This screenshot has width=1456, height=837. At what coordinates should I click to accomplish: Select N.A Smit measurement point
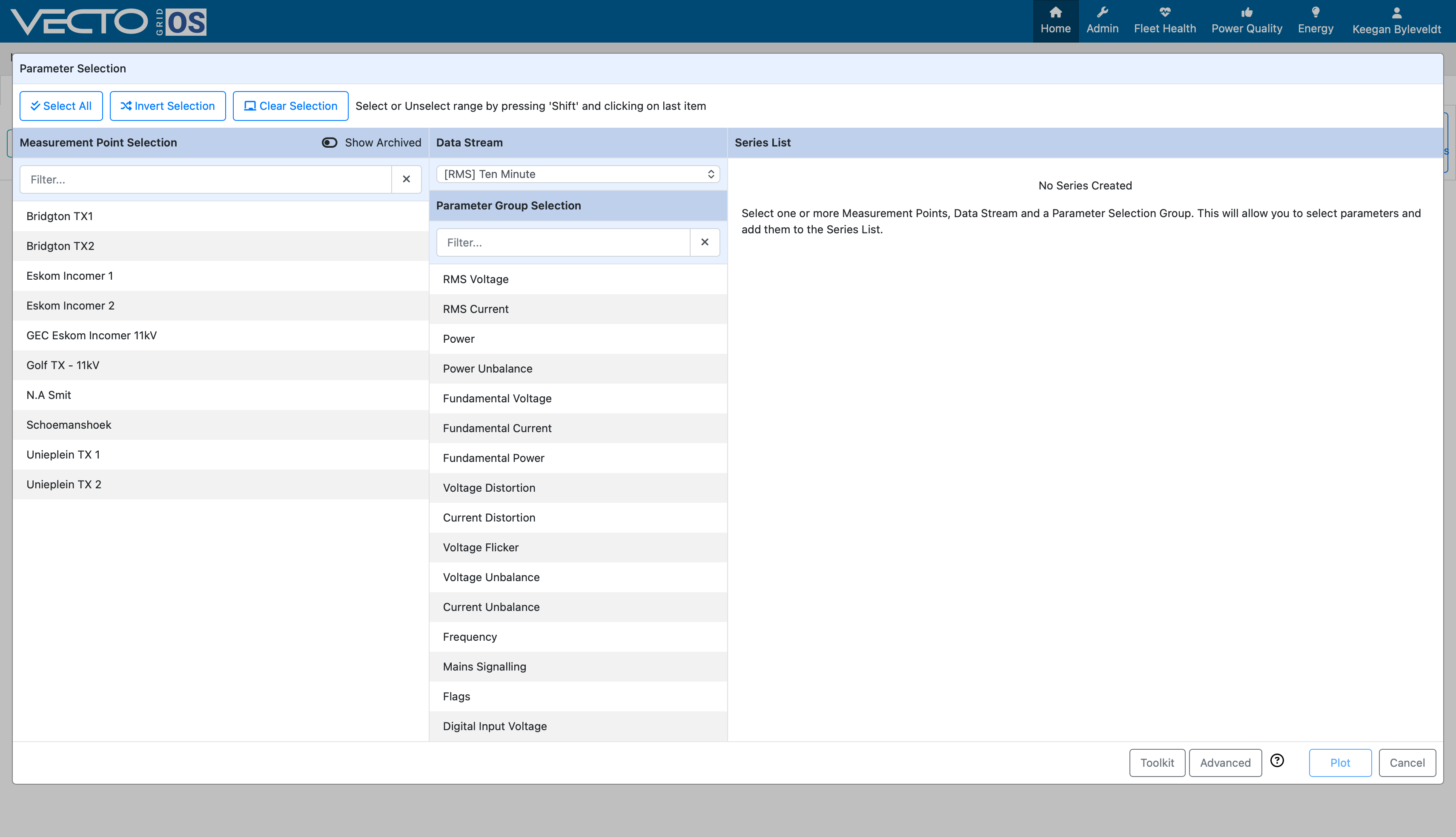pyautogui.click(x=221, y=396)
